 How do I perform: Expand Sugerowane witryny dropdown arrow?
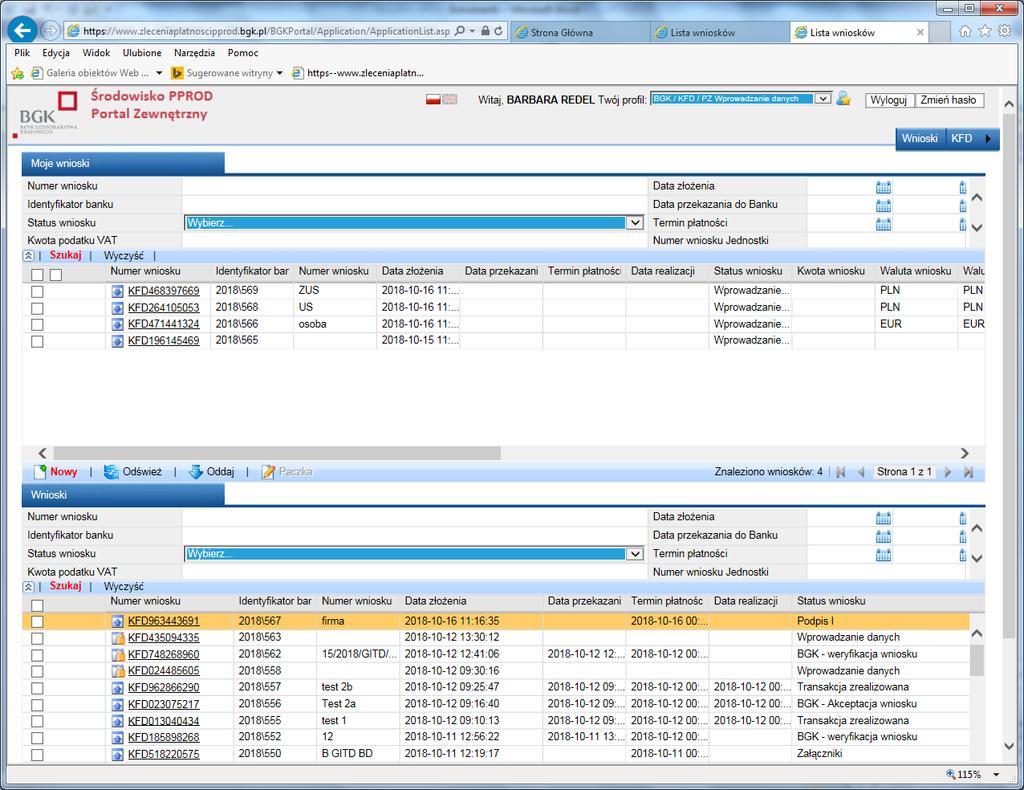coord(280,73)
